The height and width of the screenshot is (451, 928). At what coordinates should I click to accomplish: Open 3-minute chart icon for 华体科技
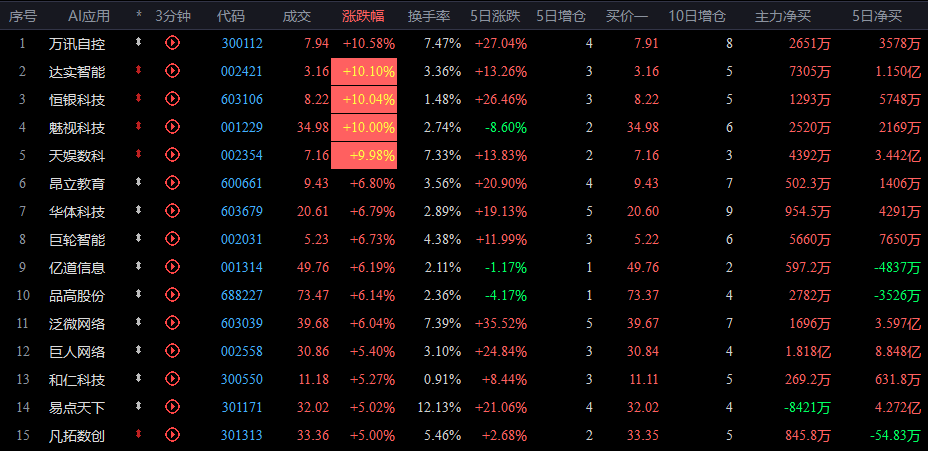pos(172,210)
